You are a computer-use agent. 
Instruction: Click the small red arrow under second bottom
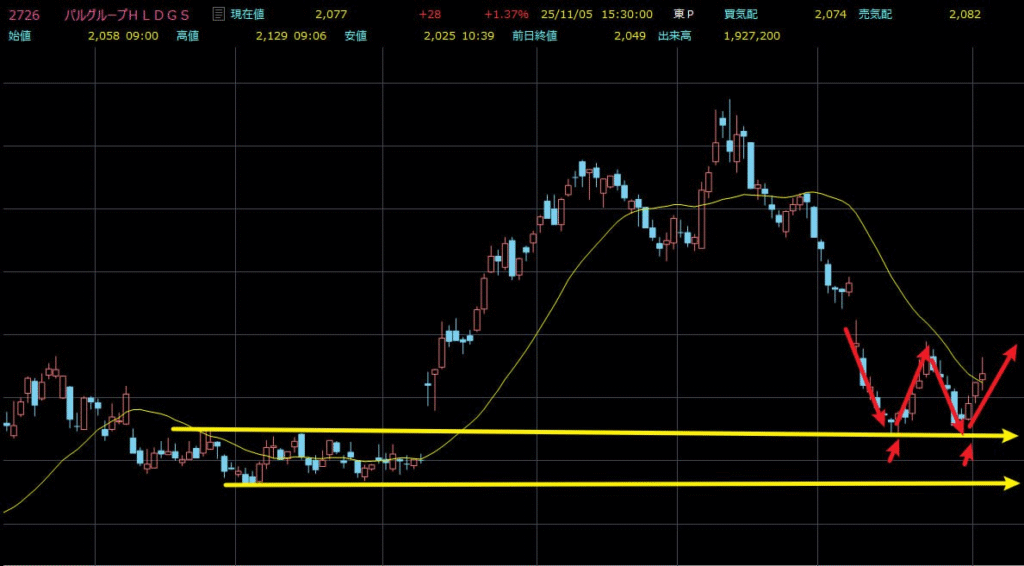(x=968, y=453)
